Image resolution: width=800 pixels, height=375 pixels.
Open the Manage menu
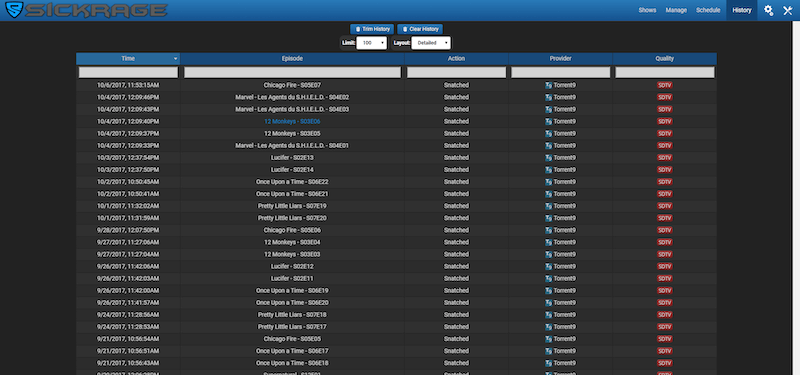(x=676, y=10)
